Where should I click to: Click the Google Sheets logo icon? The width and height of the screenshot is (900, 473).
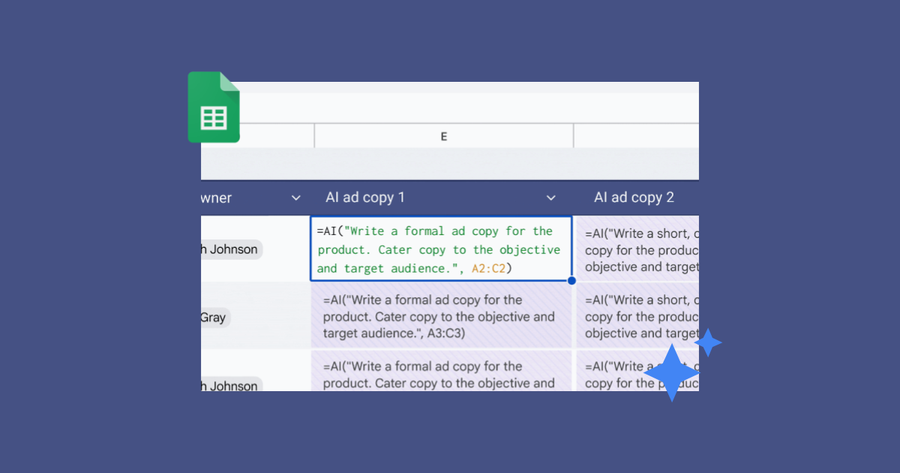[214, 107]
